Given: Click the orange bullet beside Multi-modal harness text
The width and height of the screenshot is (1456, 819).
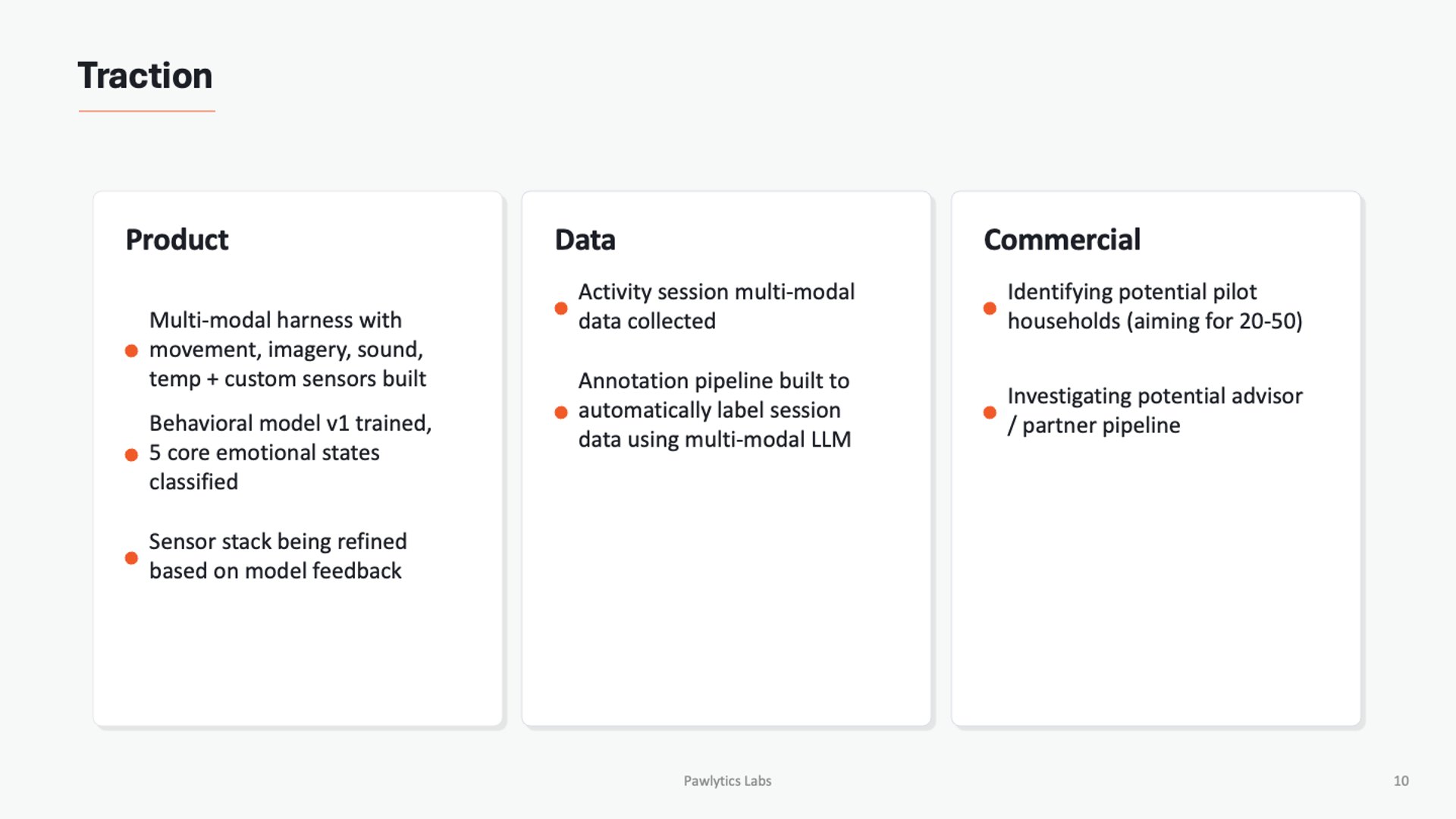Looking at the screenshot, I should click(x=131, y=350).
